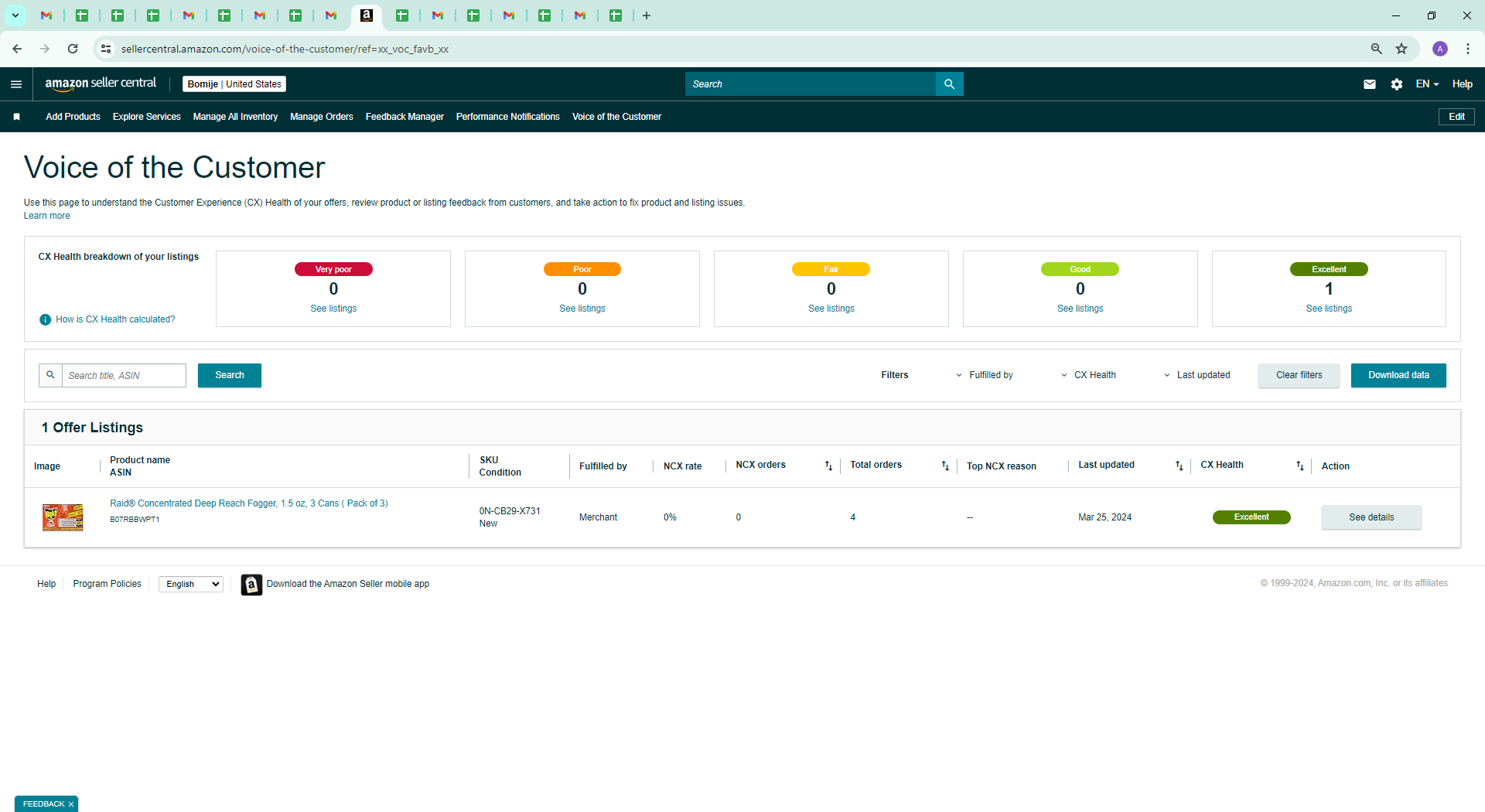Expand the Fulfilled by filter
Image resolution: width=1485 pixels, height=812 pixels.
click(985, 375)
